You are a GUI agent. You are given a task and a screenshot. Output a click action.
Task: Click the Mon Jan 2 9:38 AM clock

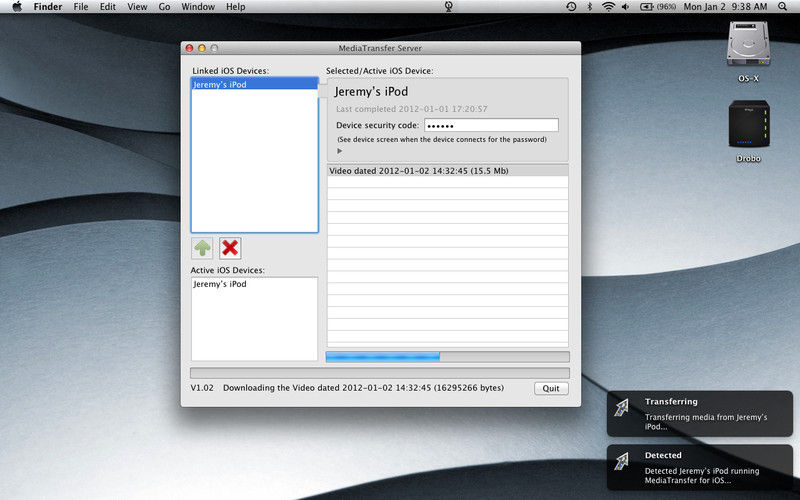pyautogui.click(x=725, y=7)
